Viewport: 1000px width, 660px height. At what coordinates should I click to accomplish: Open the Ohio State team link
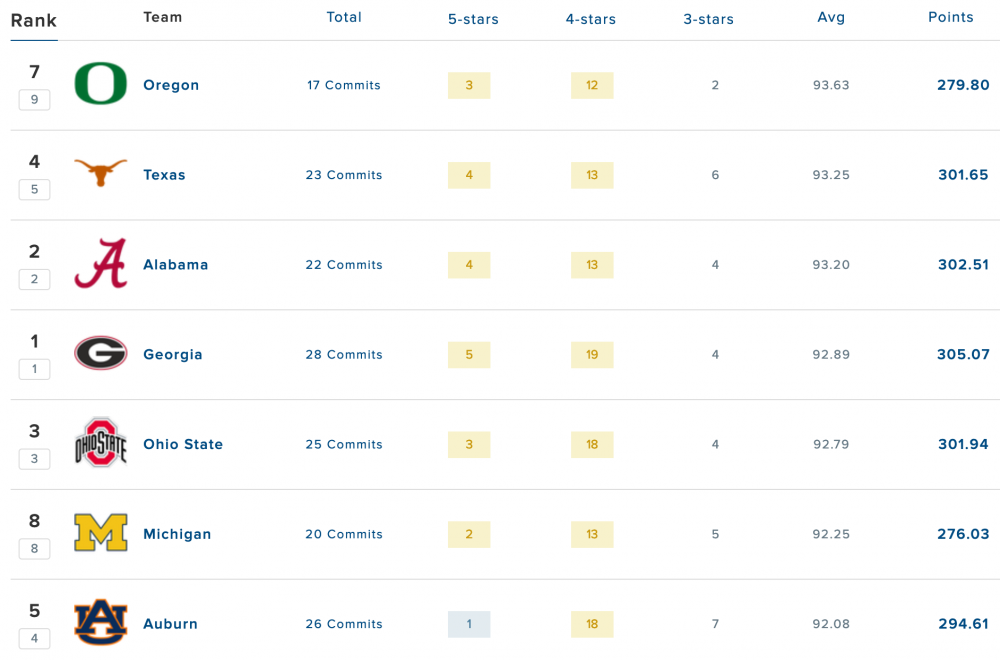[183, 444]
